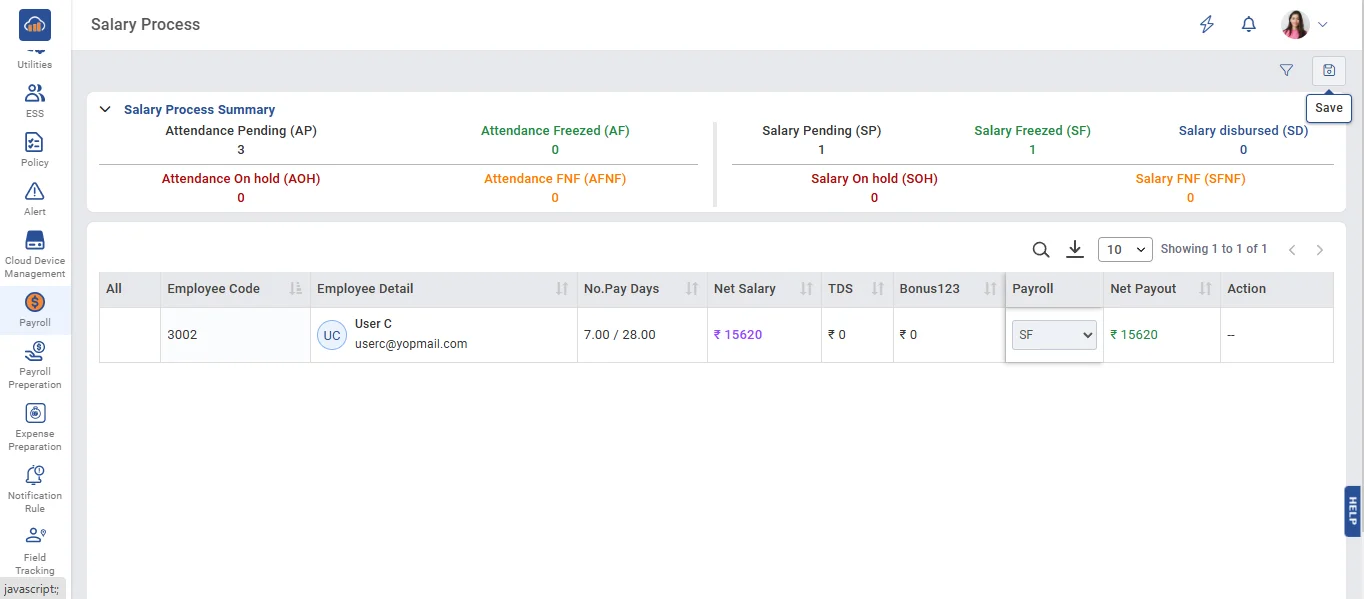The width and height of the screenshot is (1364, 599).
Task: Go to next page of results
Action: tap(1319, 250)
